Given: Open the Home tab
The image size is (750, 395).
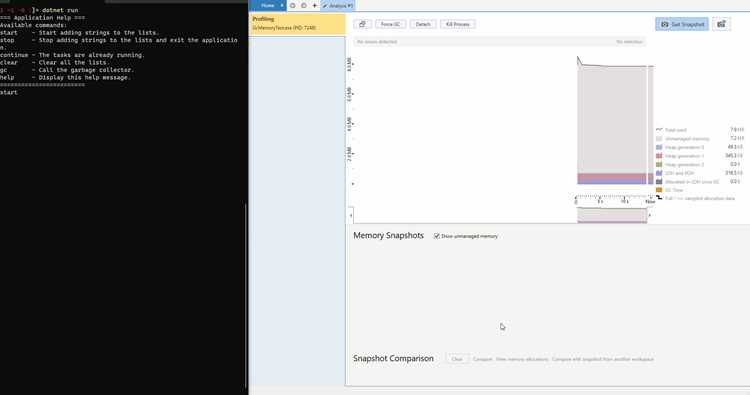Looking at the screenshot, I should [x=267, y=5].
